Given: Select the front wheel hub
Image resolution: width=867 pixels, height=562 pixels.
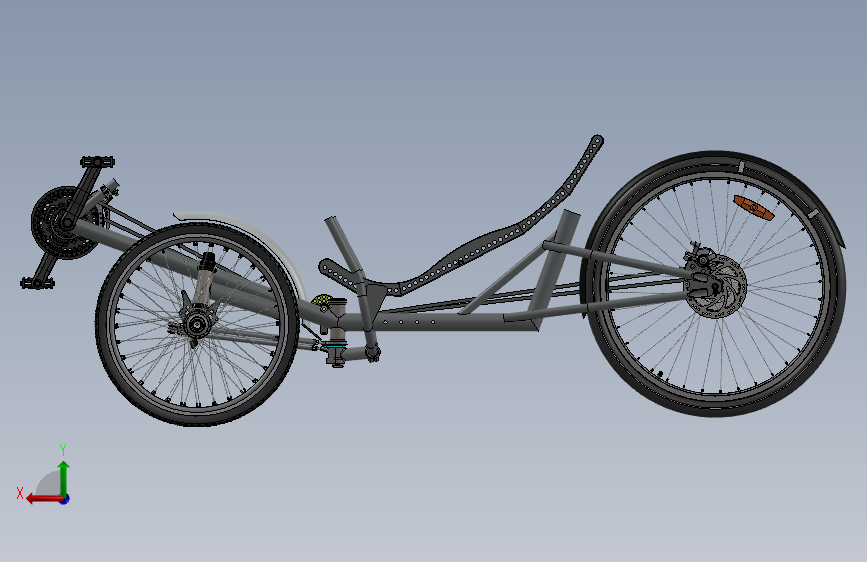Looking at the screenshot, I should point(195,324).
